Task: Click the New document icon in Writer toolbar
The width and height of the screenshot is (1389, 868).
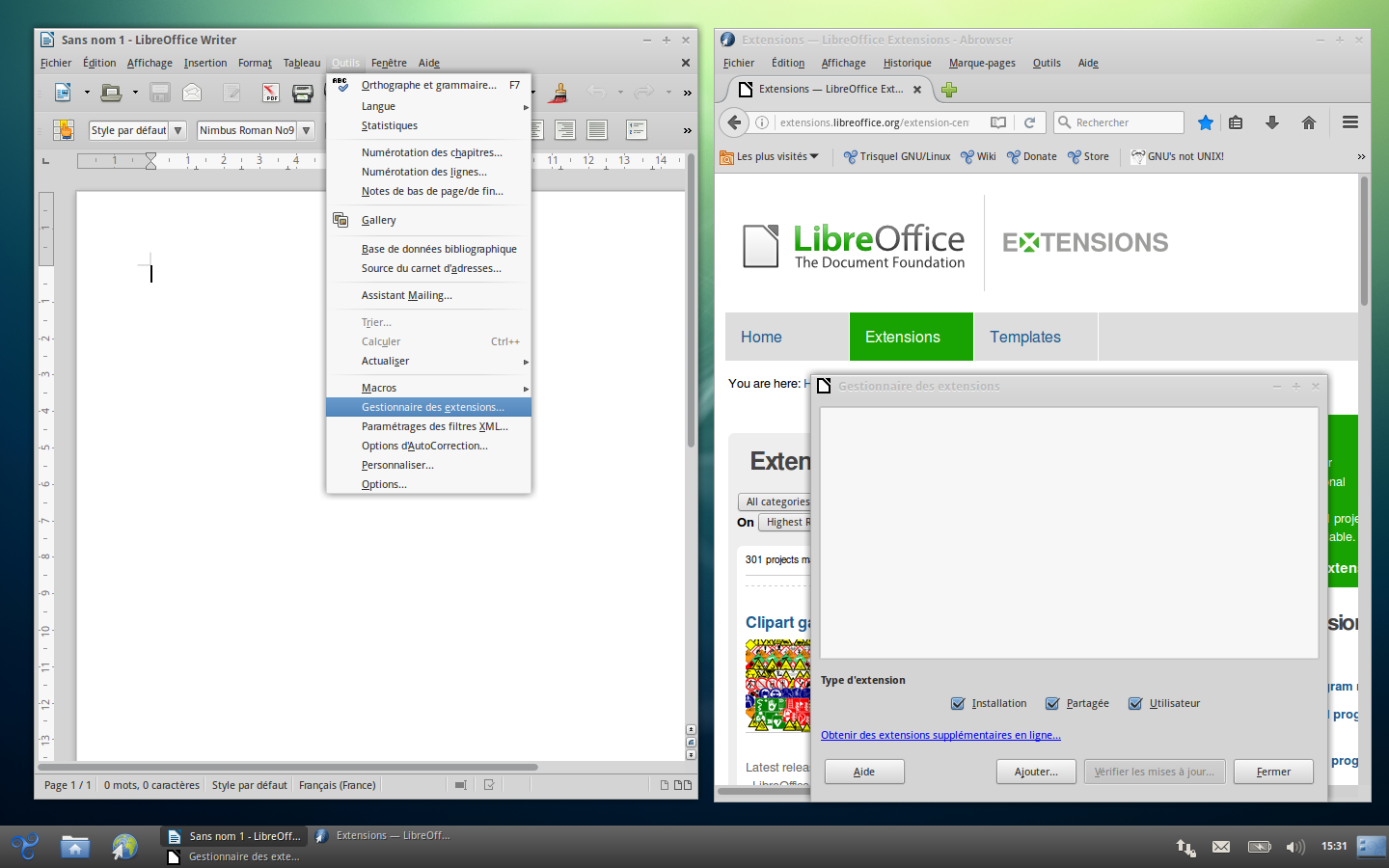Action: coord(63,93)
